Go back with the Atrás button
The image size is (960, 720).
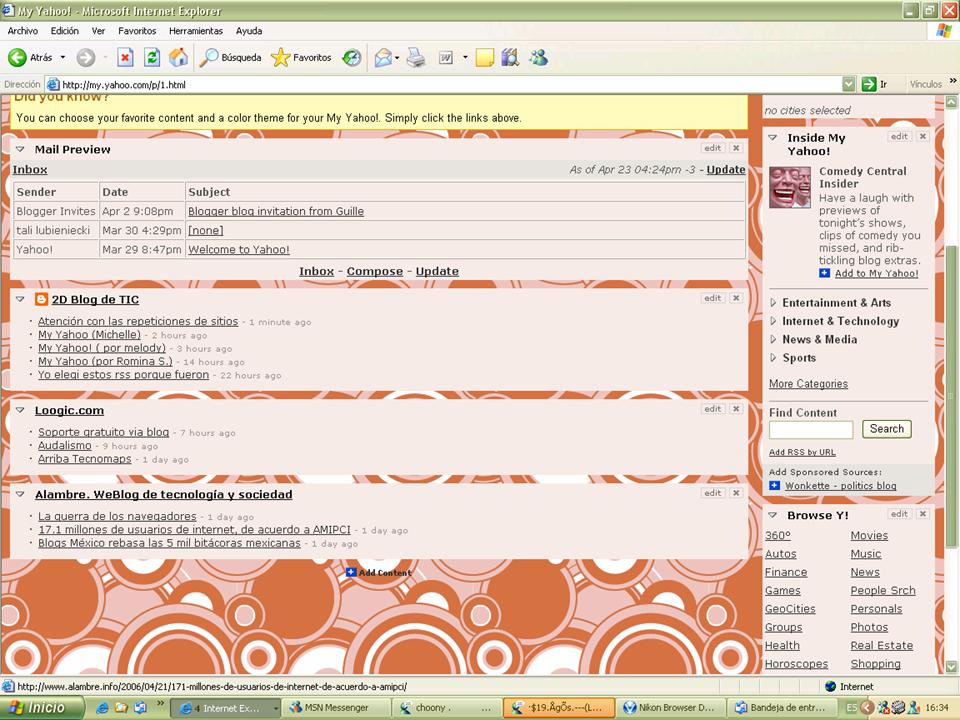tap(31, 58)
